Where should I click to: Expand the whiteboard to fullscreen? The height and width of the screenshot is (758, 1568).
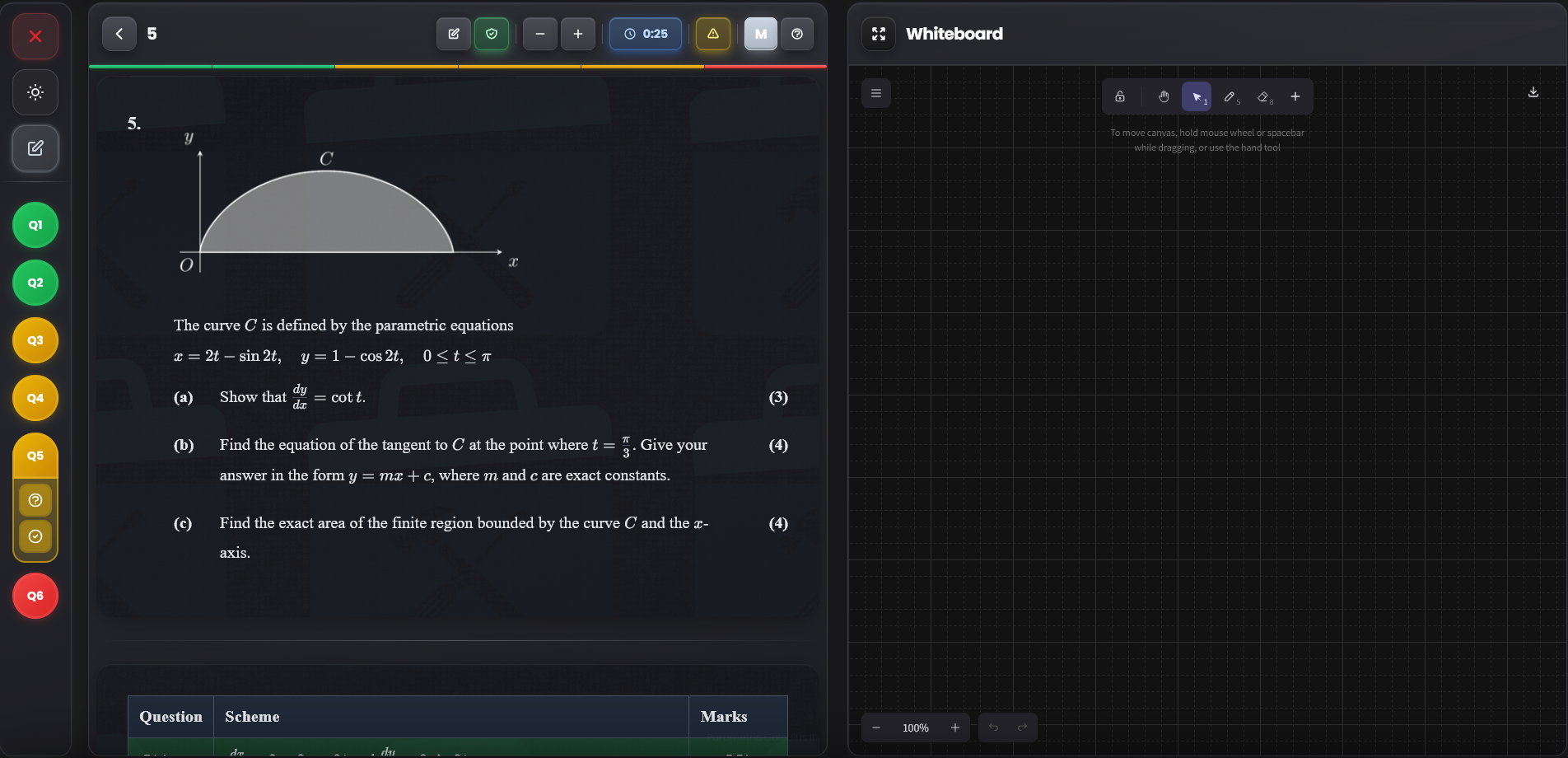[878, 34]
